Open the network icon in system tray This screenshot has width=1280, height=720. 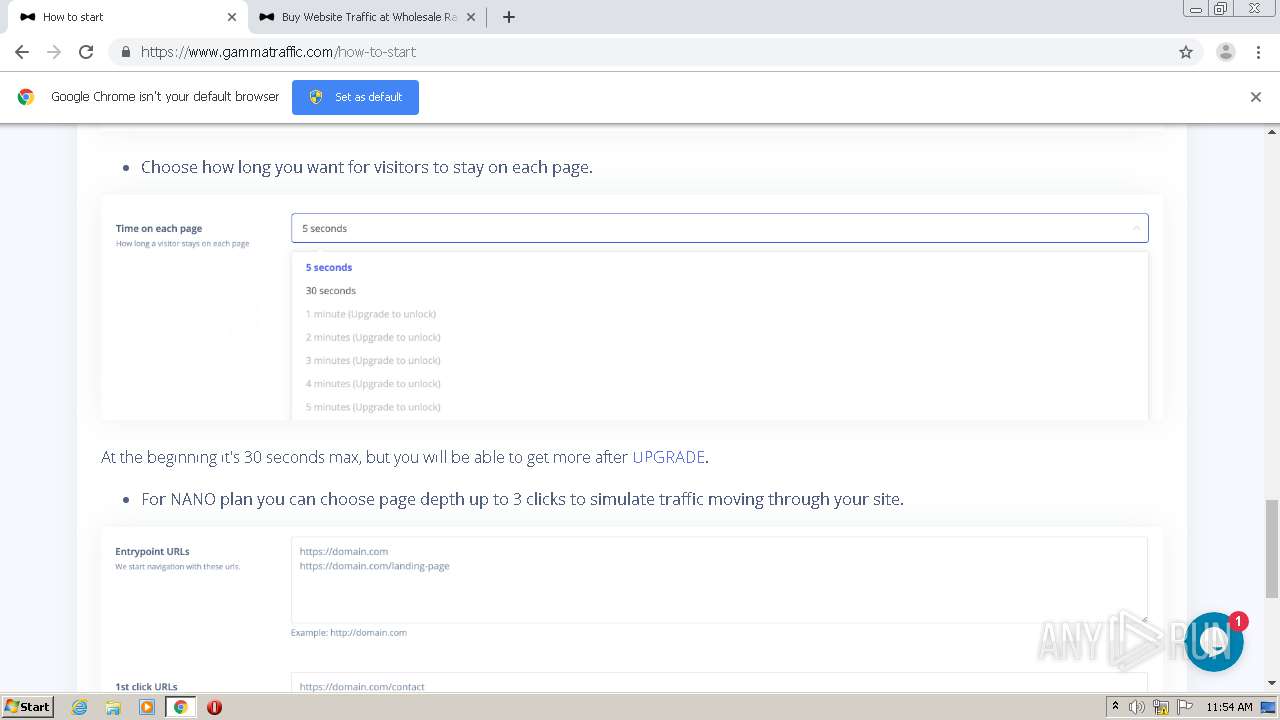coord(1161,707)
